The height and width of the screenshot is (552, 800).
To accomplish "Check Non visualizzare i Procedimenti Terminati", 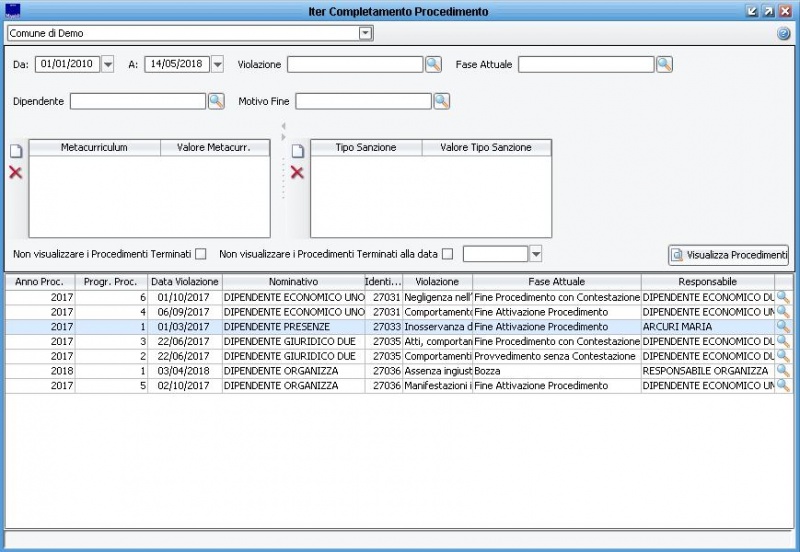I will [201, 254].
